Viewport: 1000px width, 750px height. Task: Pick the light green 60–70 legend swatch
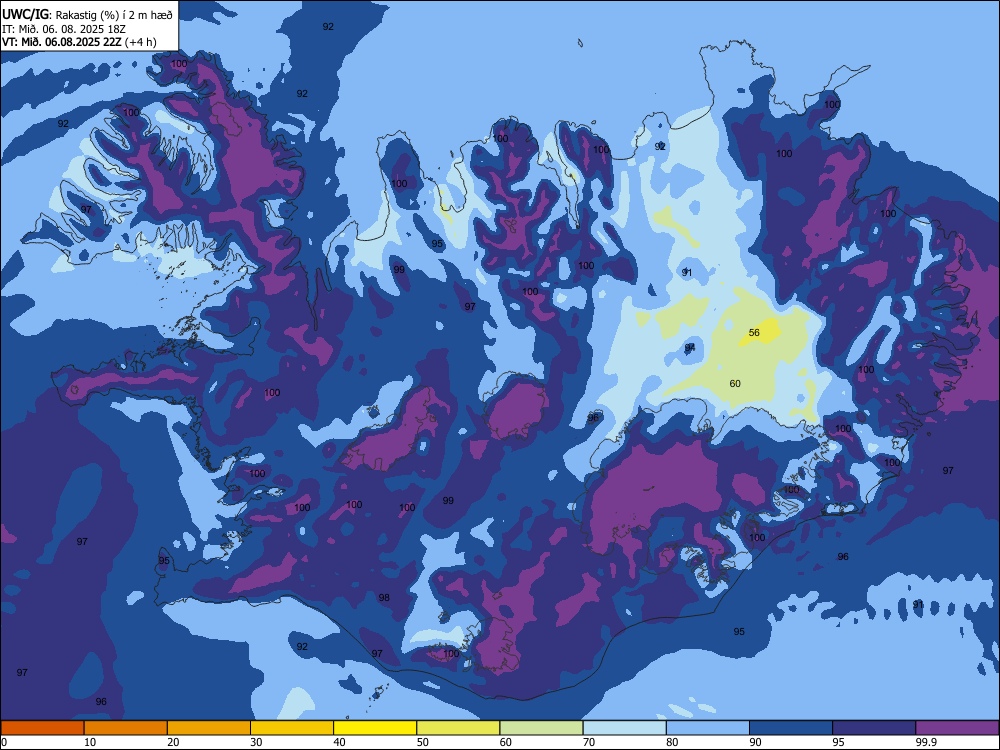point(541,728)
